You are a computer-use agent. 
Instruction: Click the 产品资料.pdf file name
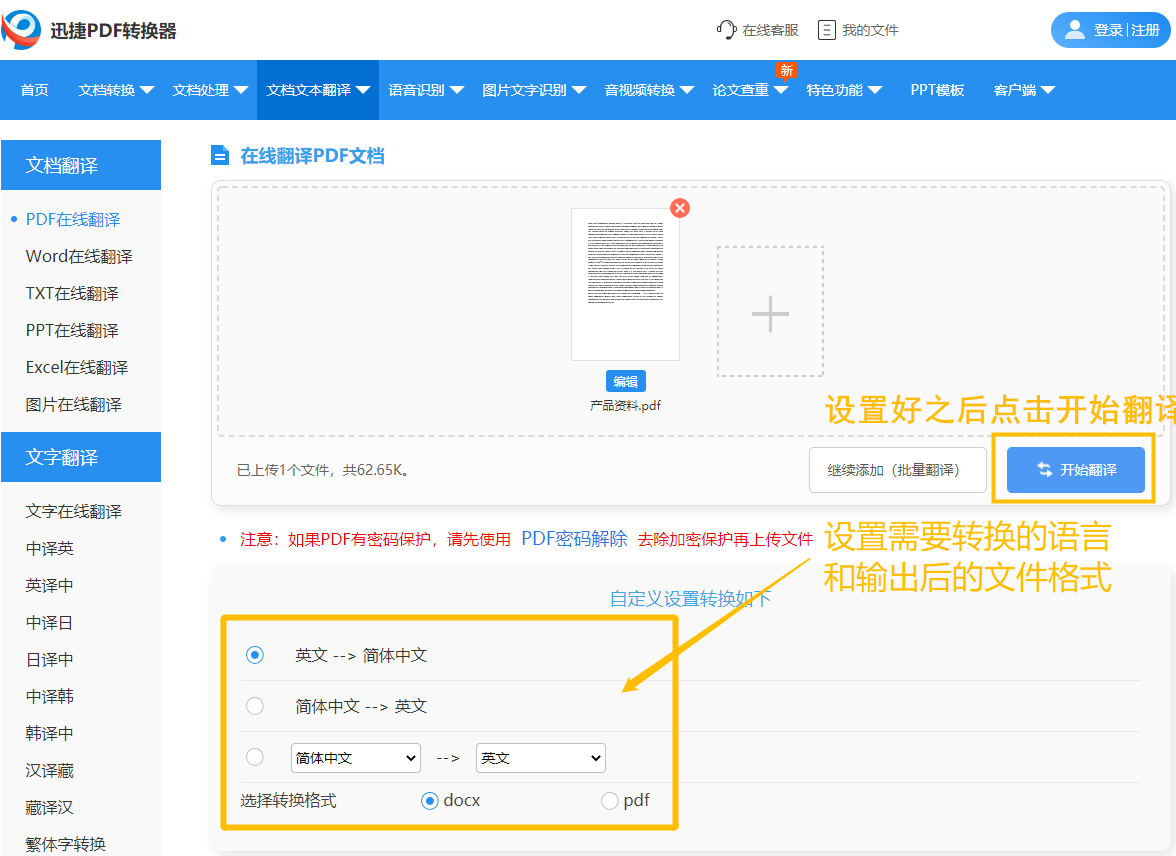tap(626, 406)
